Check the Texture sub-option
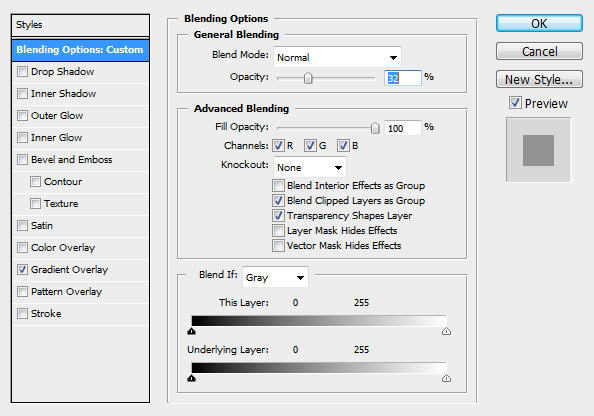This screenshot has height=416, width=594. 35,203
